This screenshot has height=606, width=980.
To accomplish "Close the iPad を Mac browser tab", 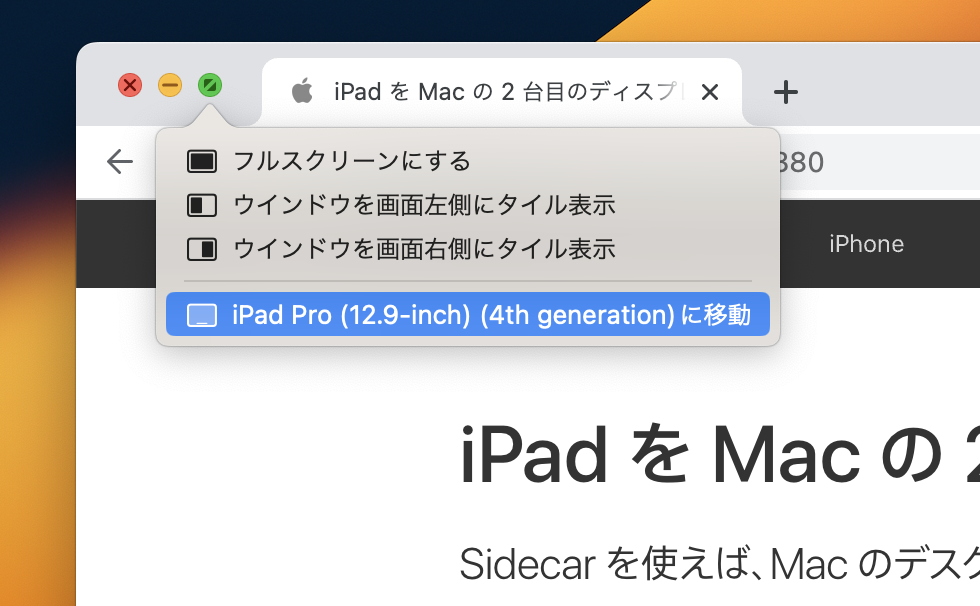I will click(x=710, y=93).
